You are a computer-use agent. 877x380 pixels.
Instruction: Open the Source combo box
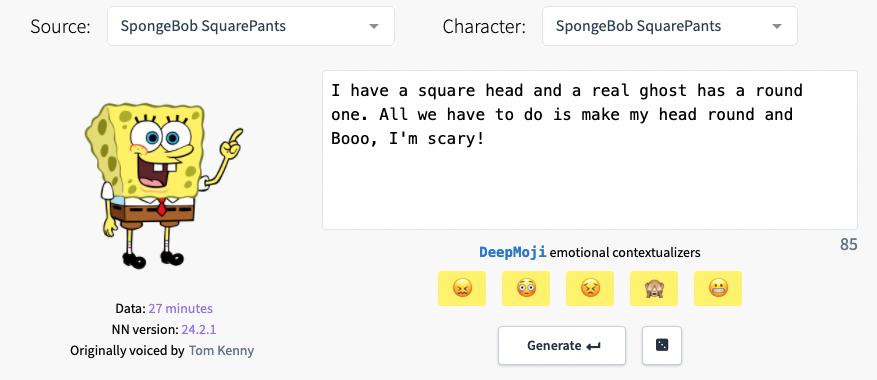(251, 26)
